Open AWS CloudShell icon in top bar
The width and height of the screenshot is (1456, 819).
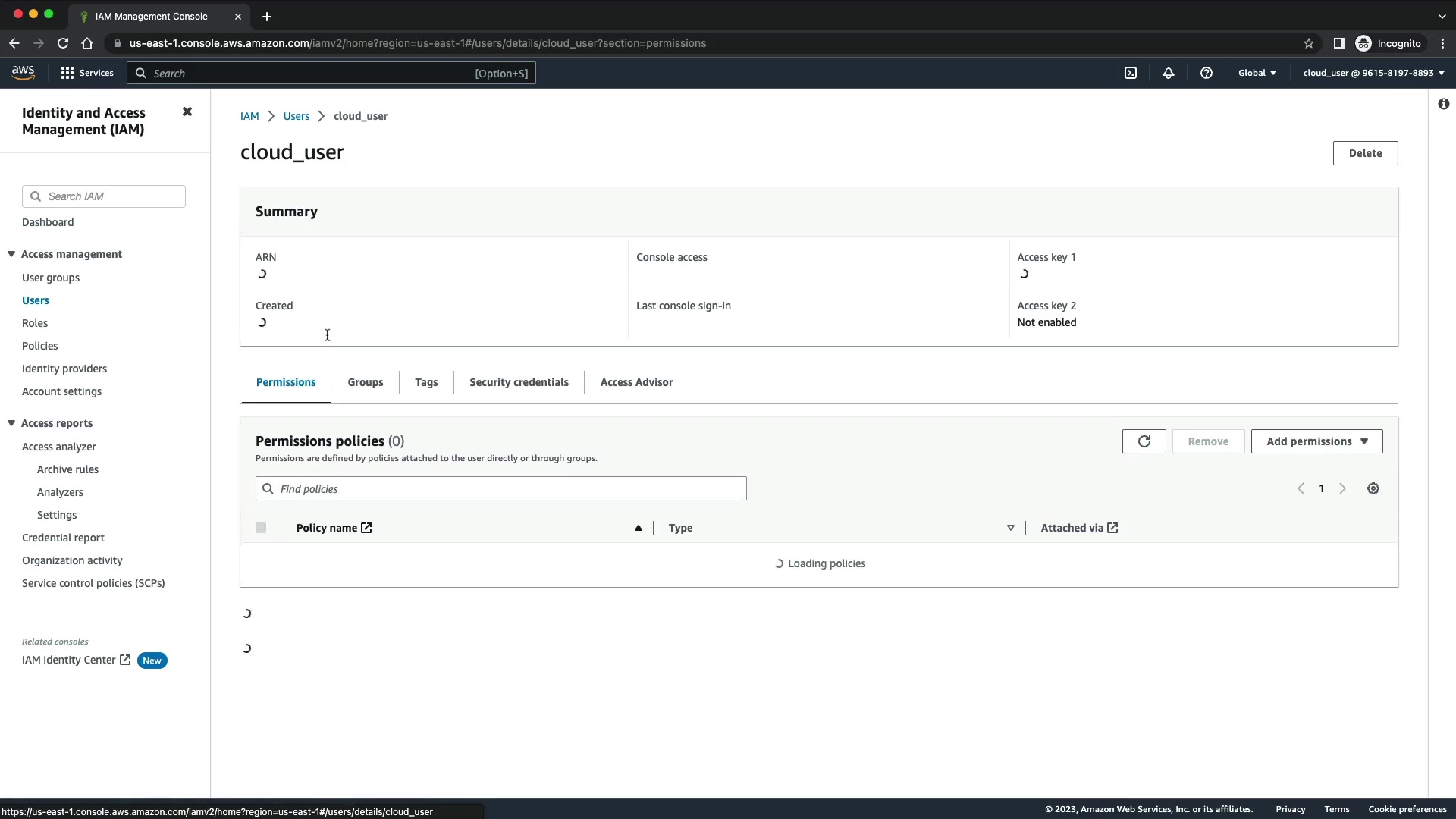click(x=1130, y=73)
